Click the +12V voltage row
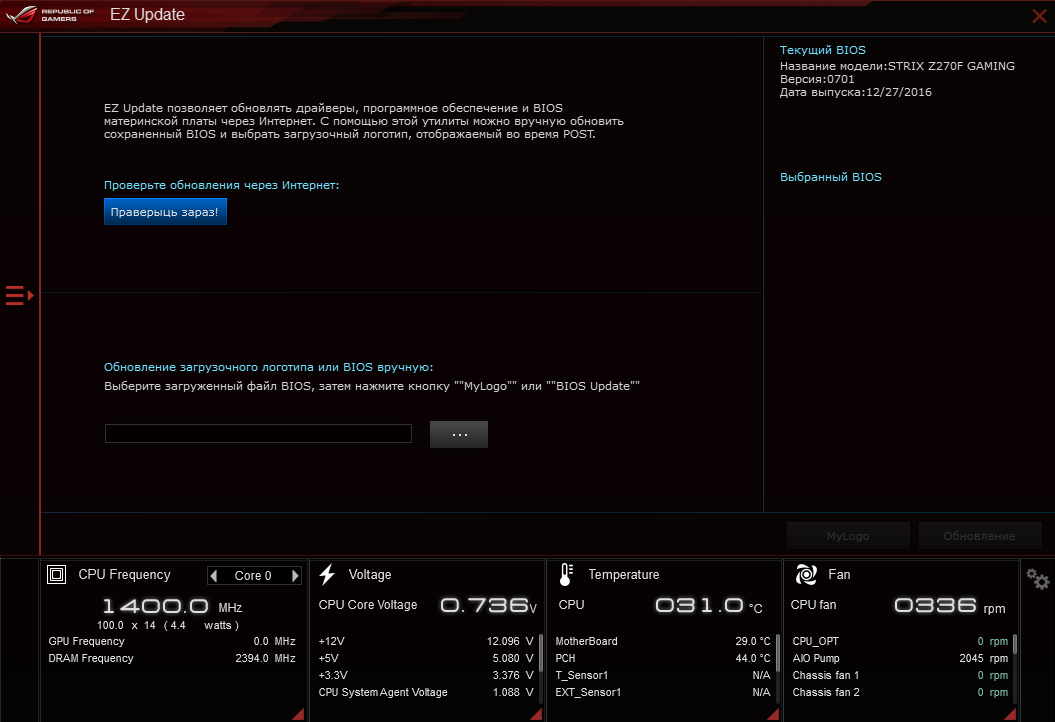 tap(425, 641)
